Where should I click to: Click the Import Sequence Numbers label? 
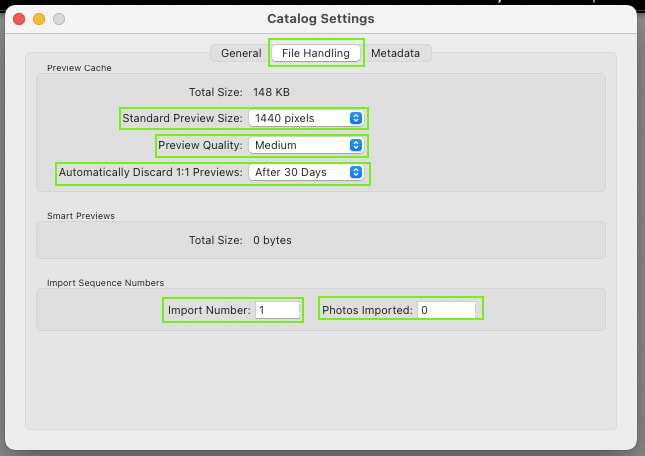[105, 283]
